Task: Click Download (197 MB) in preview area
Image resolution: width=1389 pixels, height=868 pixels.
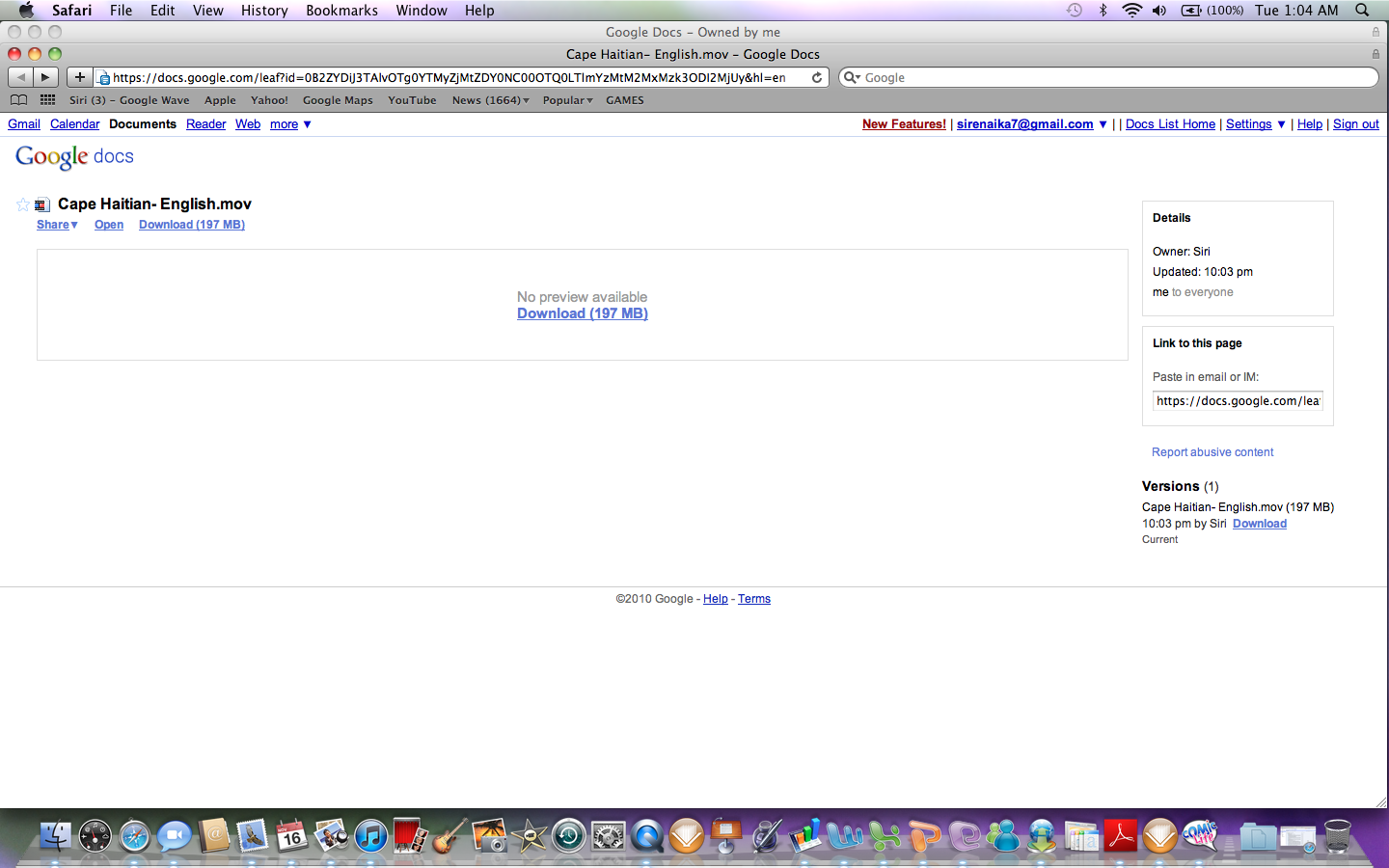Action: click(x=583, y=313)
